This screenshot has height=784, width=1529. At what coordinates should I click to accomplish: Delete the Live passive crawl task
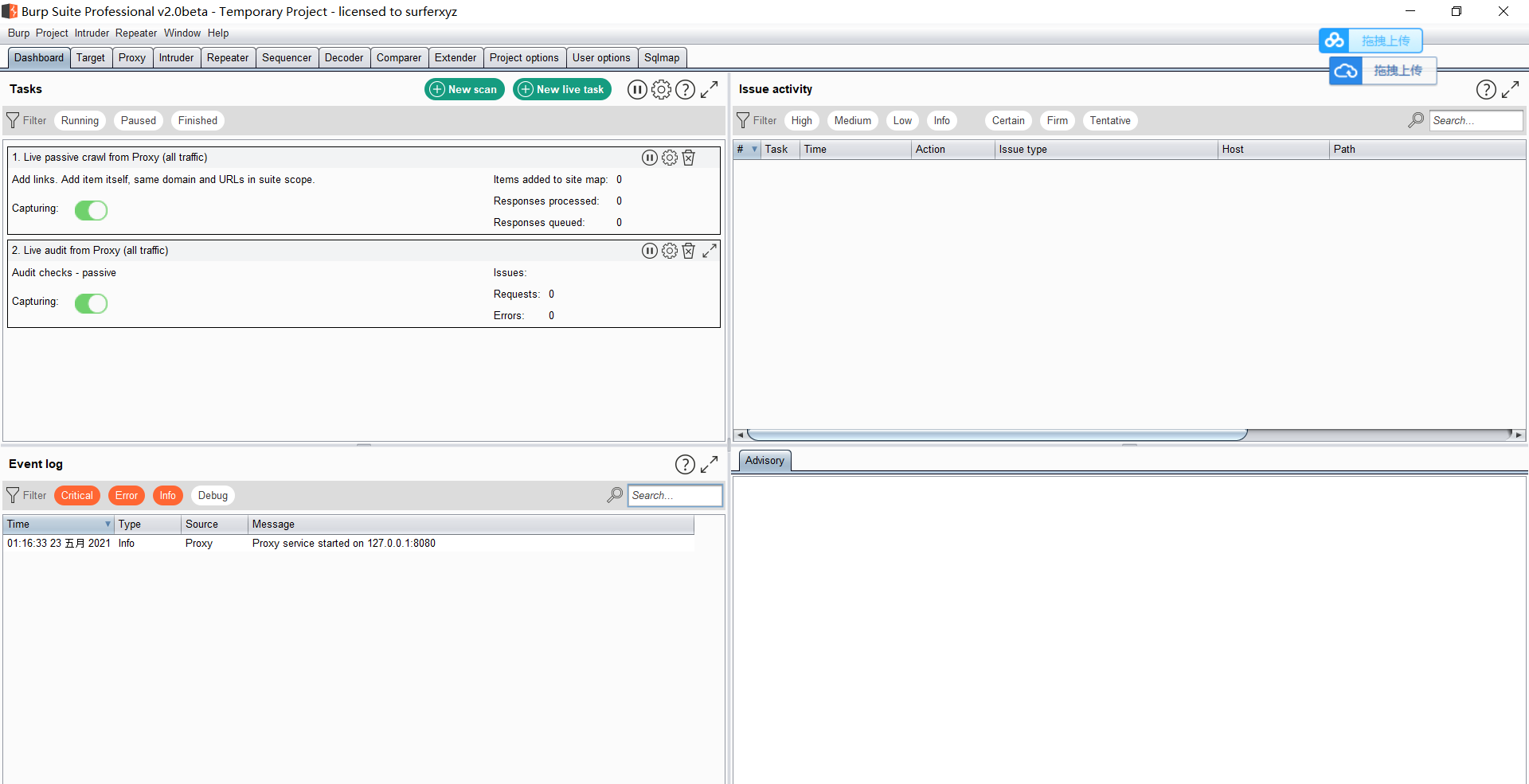pos(689,158)
